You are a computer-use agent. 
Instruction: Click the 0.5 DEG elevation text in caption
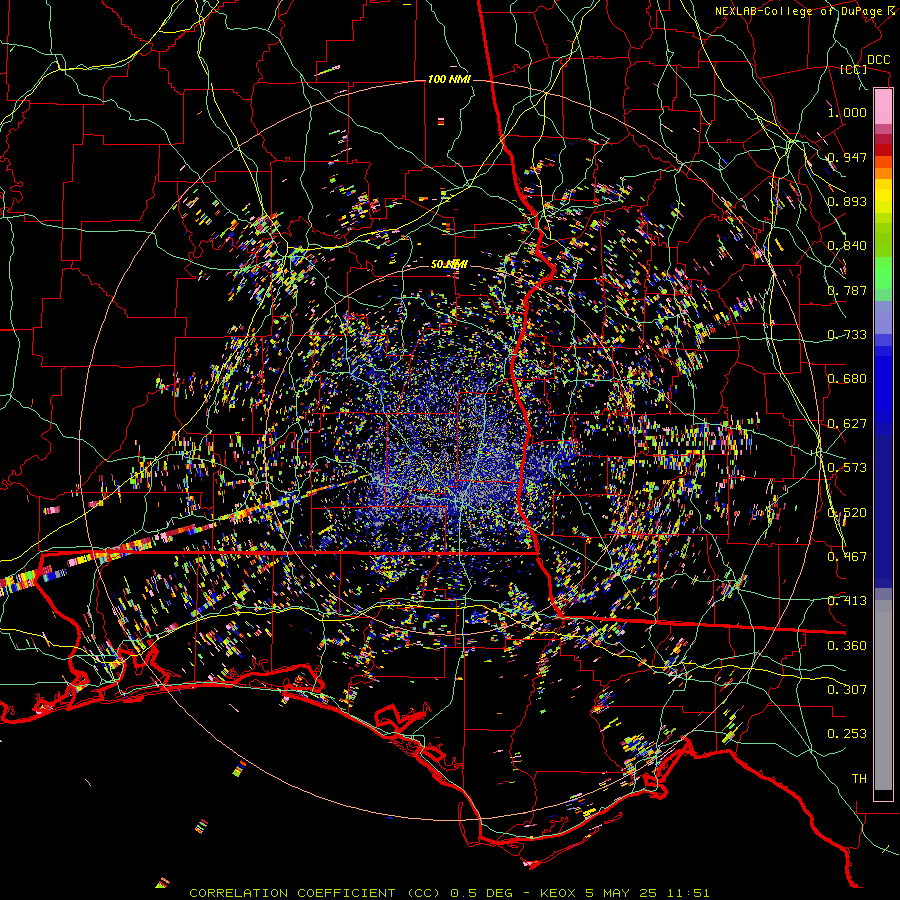tap(481, 893)
